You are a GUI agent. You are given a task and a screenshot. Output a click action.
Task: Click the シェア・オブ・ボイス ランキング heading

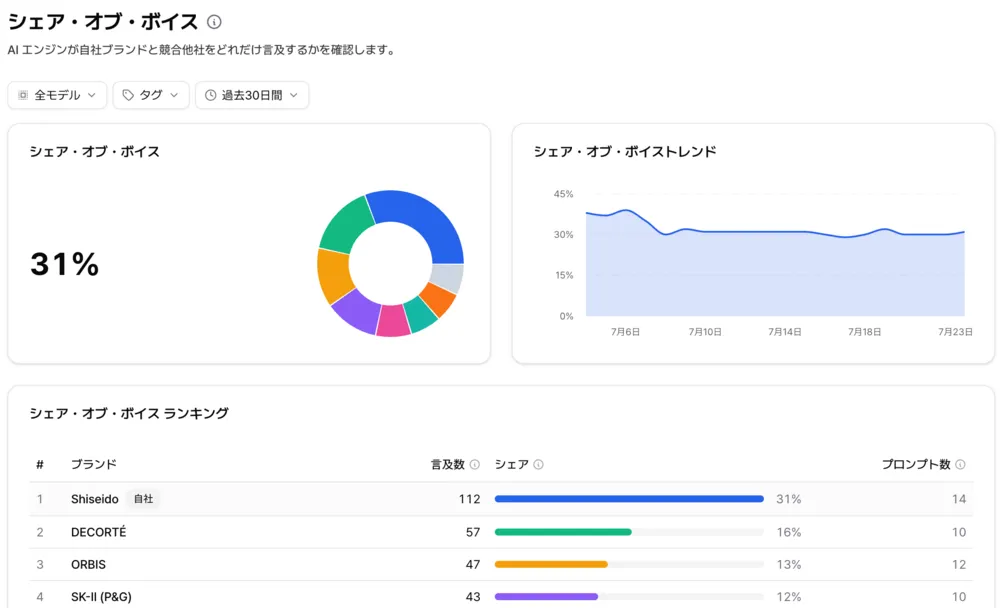129,413
